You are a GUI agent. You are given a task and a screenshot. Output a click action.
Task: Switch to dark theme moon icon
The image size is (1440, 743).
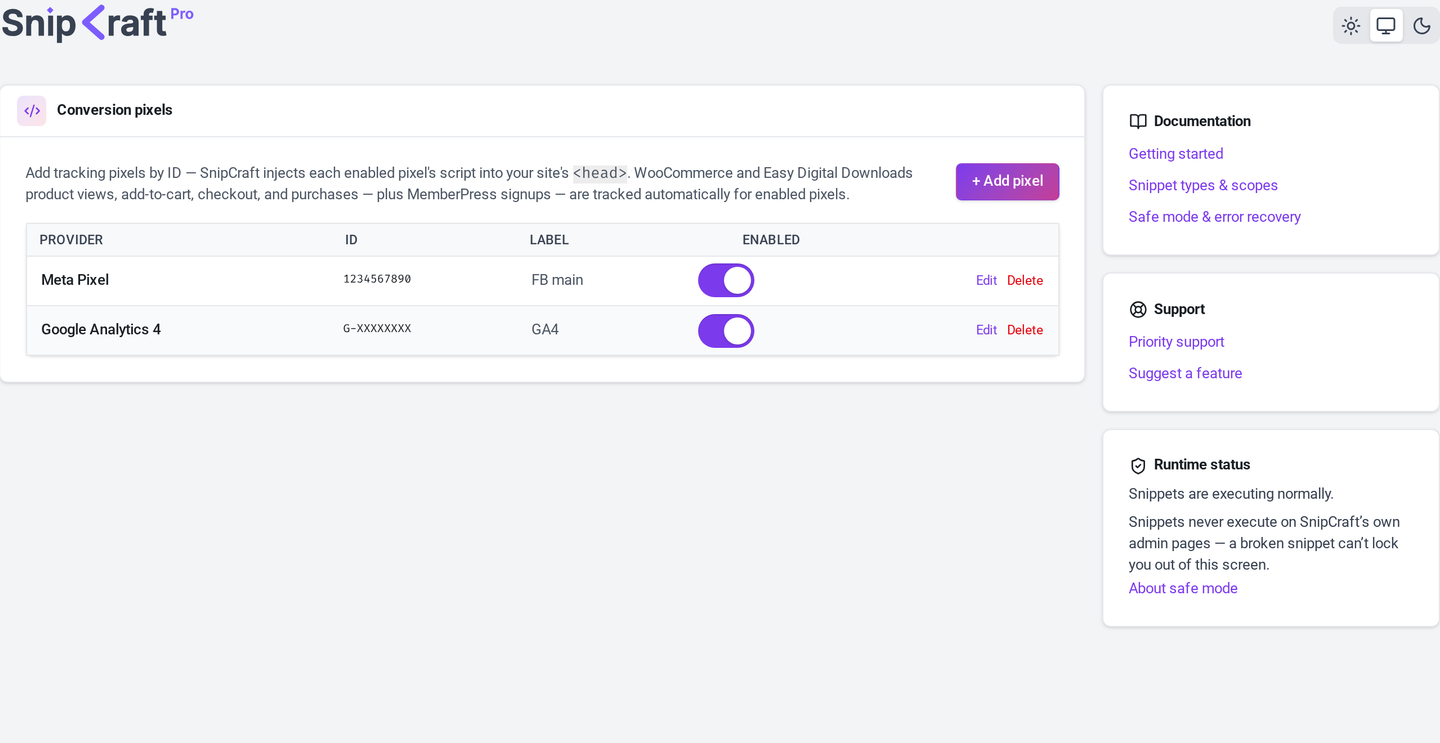(x=1421, y=26)
